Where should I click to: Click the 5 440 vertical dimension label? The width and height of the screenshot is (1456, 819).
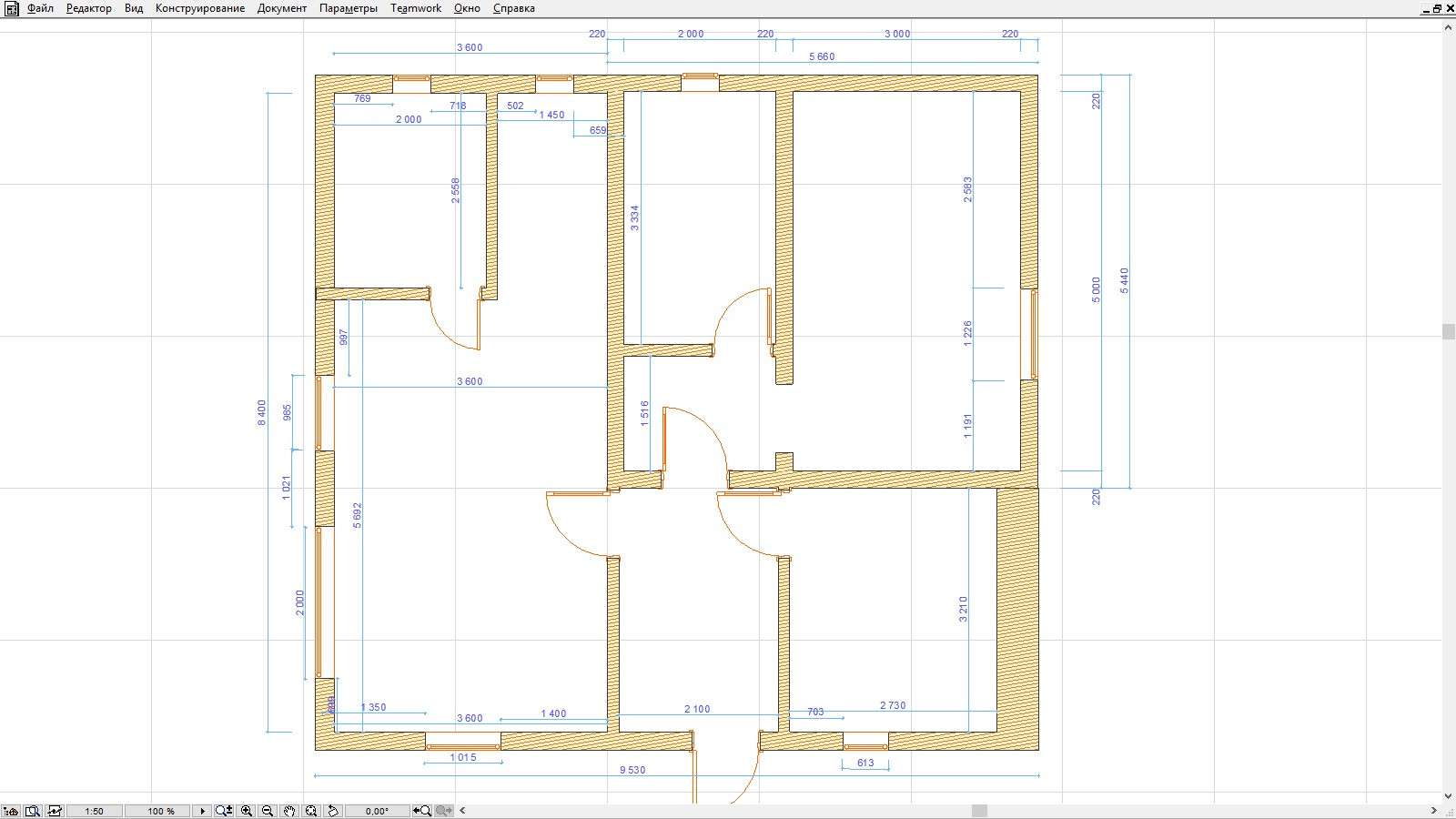pyautogui.click(x=1124, y=280)
